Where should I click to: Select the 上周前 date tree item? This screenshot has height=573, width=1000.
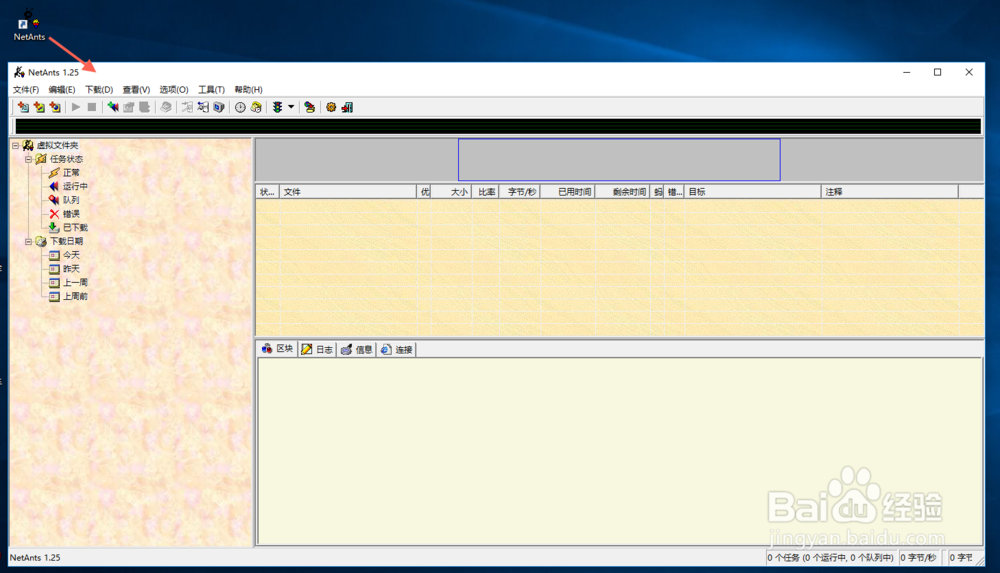pyautogui.click(x=75, y=296)
